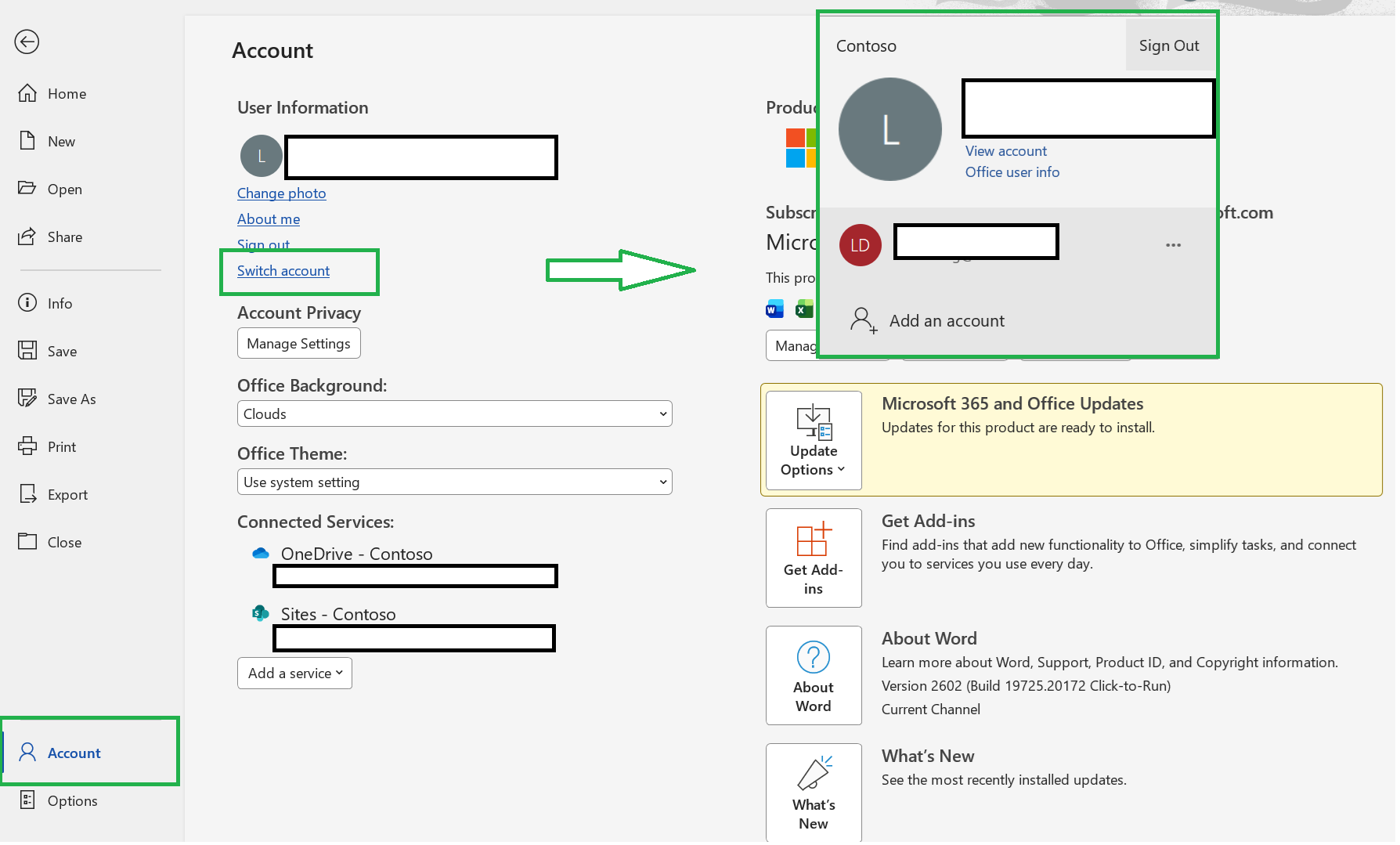
Task: Click the Home house icon
Action: pyautogui.click(x=27, y=93)
